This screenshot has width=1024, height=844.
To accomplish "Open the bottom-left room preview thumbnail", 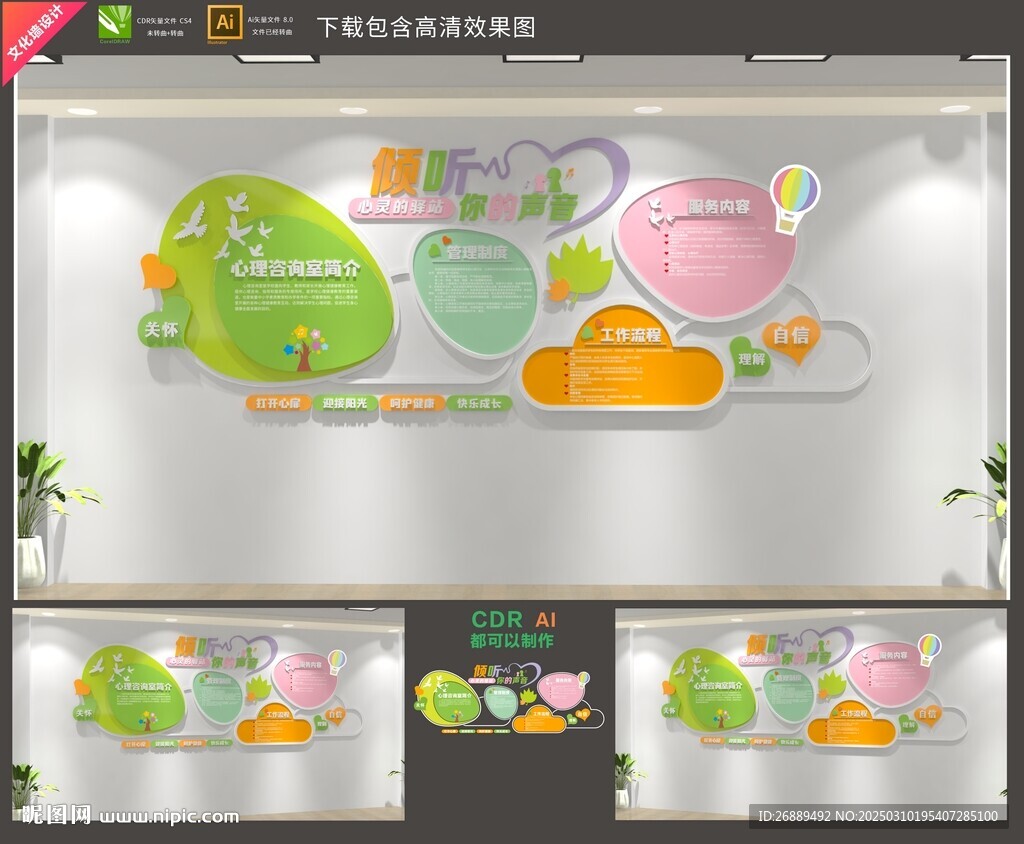I will [208, 714].
